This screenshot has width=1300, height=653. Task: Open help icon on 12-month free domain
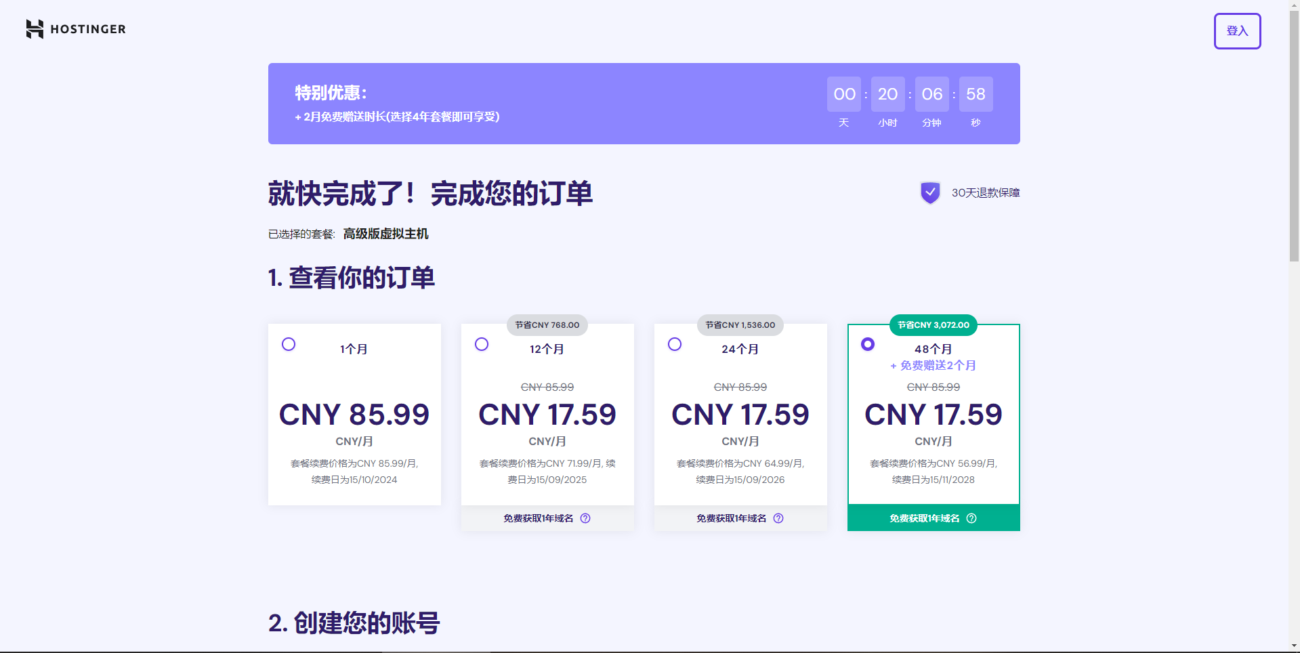[585, 518]
